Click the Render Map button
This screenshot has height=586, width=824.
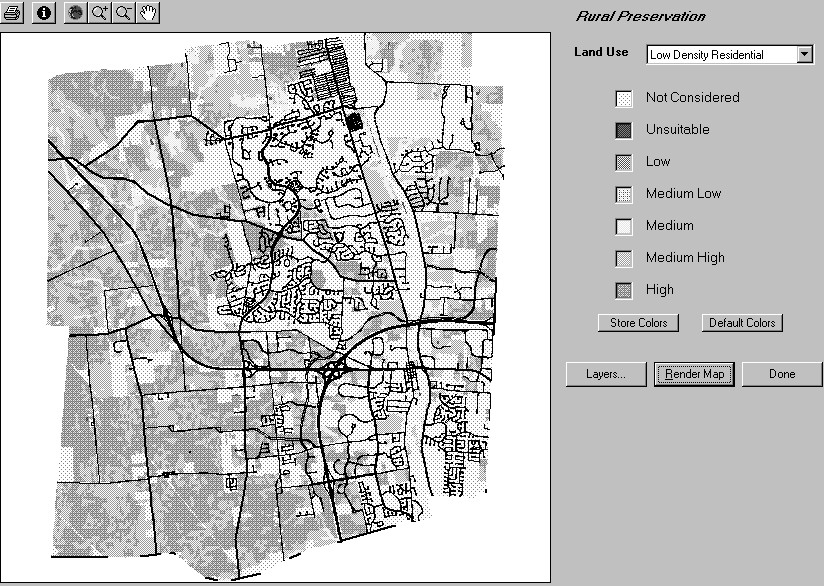tap(694, 374)
